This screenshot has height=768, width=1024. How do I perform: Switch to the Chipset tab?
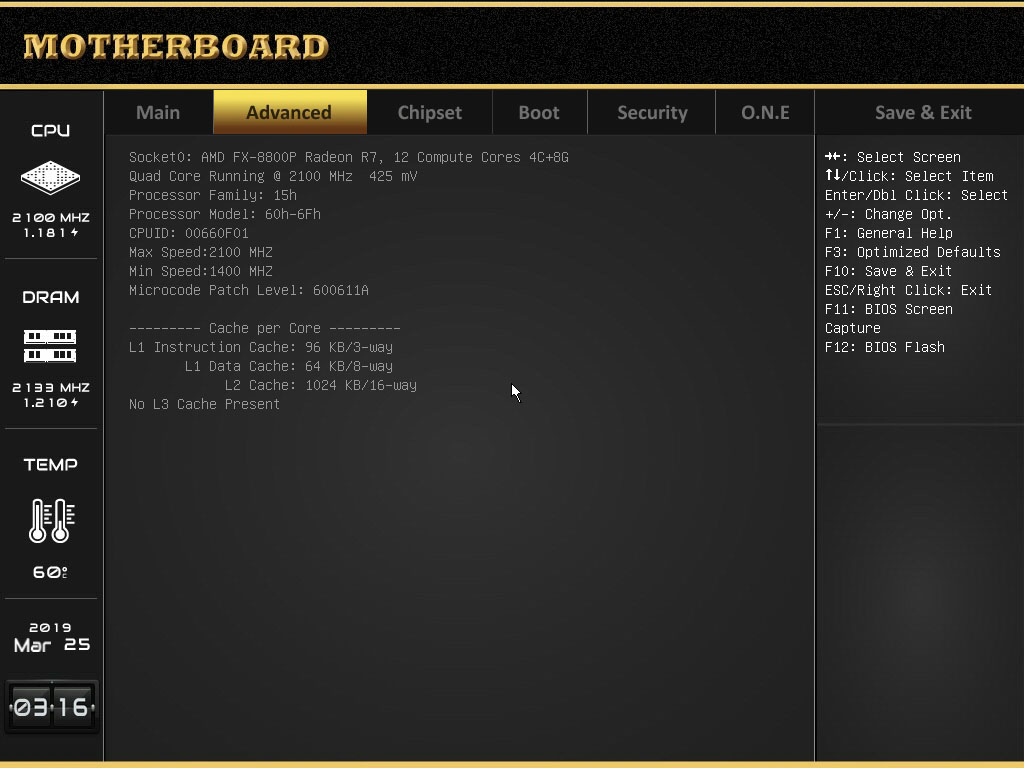pyautogui.click(x=430, y=112)
